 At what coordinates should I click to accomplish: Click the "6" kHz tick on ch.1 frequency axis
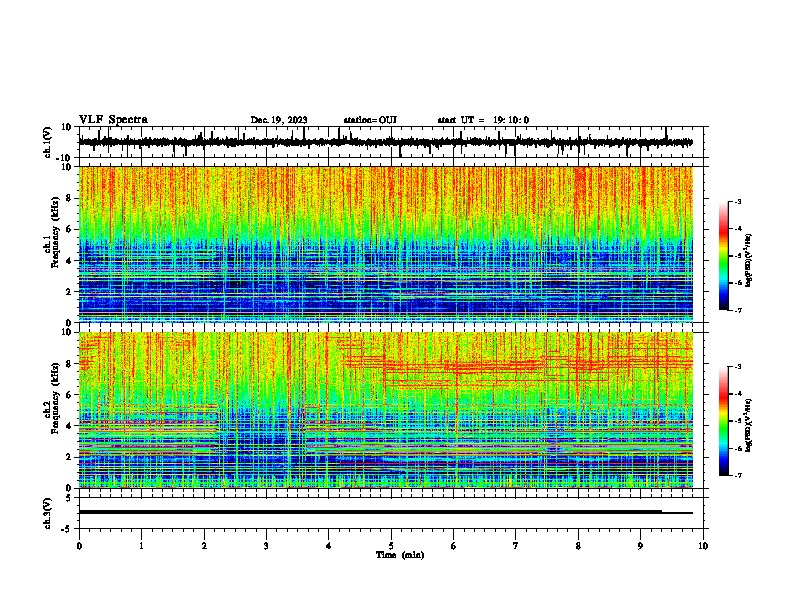[x=70, y=229]
